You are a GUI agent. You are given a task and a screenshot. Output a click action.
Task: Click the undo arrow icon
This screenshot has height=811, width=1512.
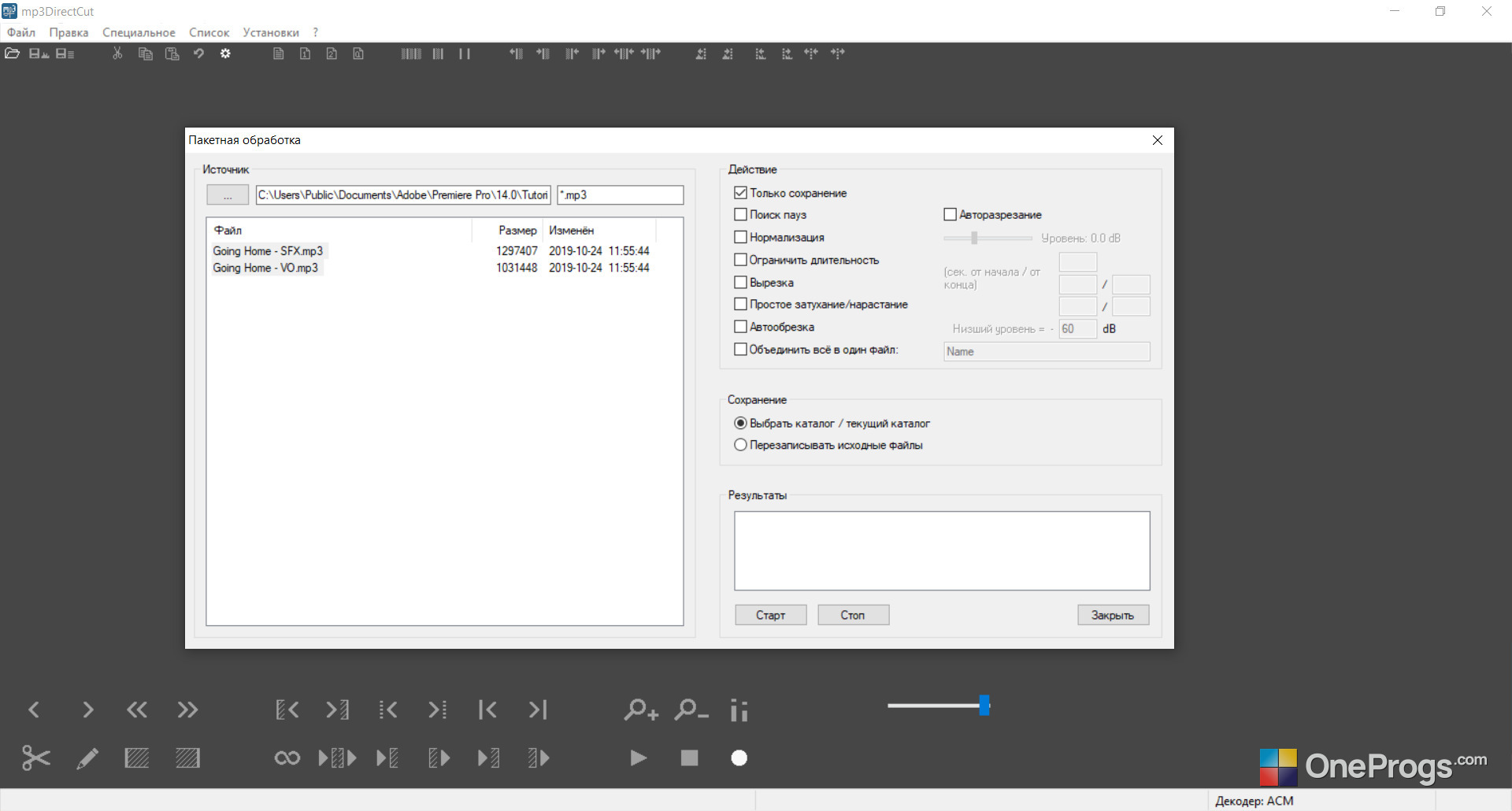pyautogui.click(x=198, y=54)
